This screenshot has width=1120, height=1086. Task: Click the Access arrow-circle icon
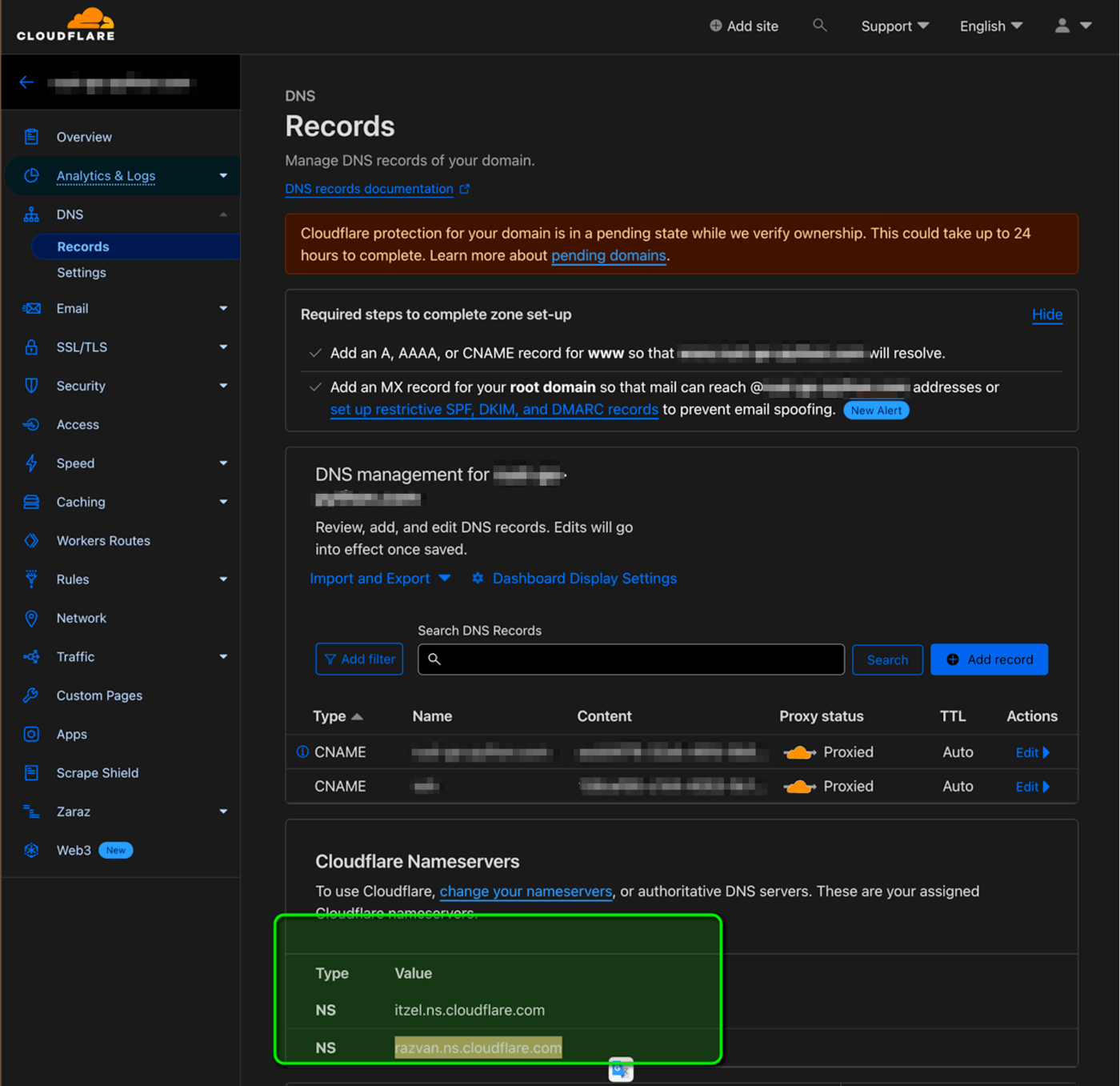point(31,424)
